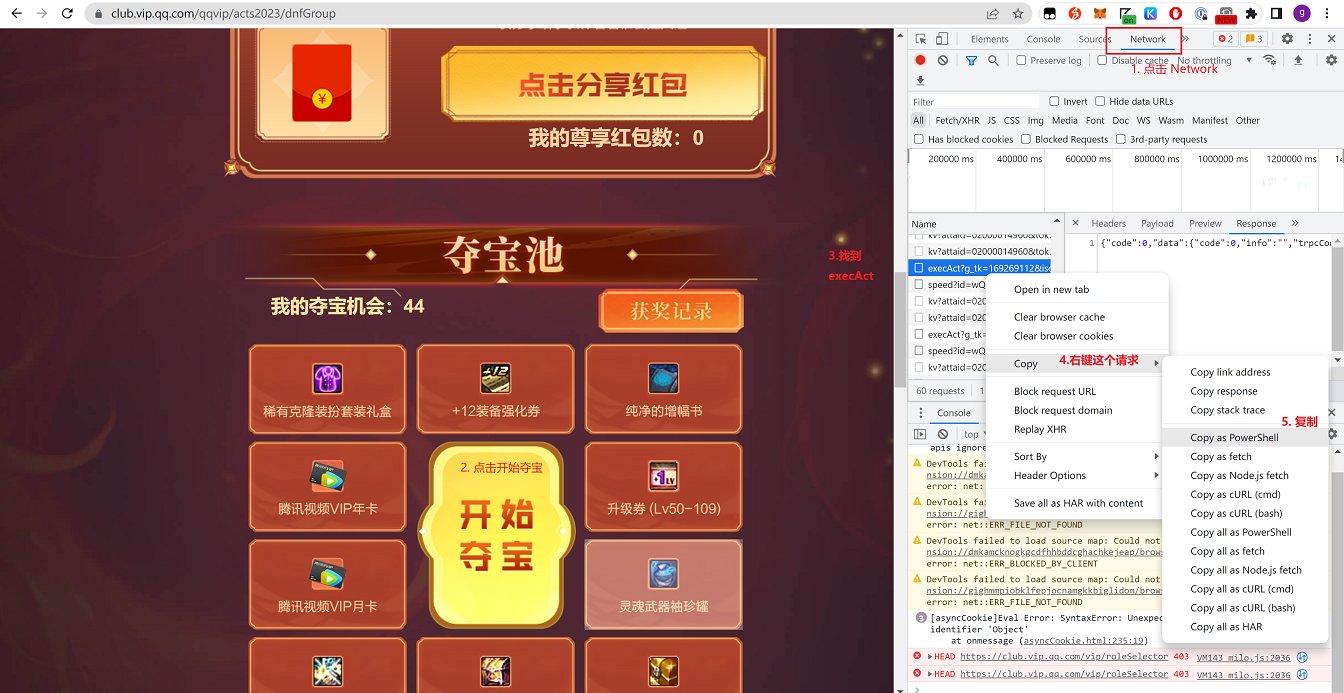
Task: Click the network Filter input field
Action: tap(975, 101)
